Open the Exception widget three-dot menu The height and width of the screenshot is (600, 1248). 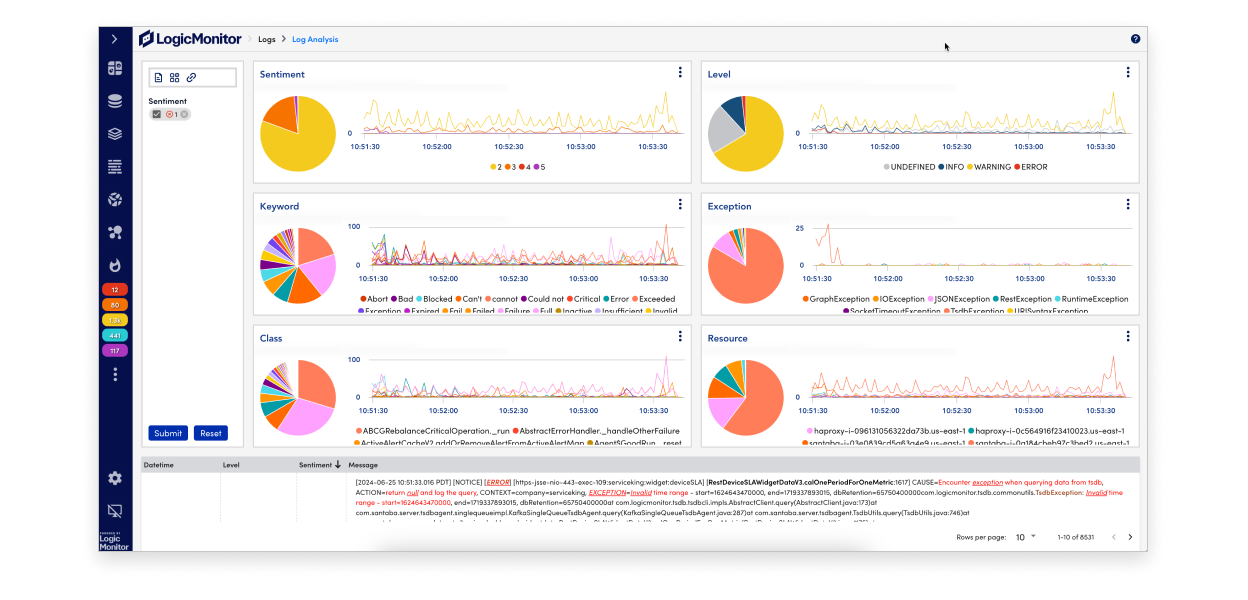click(x=1127, y=205)
